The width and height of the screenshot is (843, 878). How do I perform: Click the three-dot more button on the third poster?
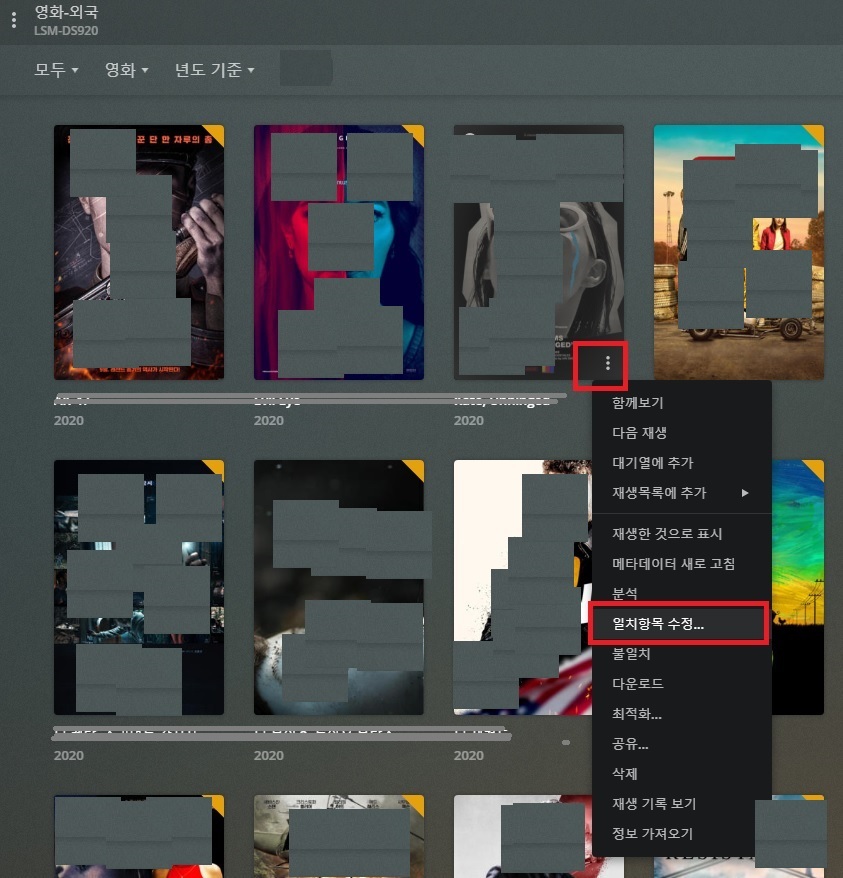pyautogui.click(x=608, y=363)
